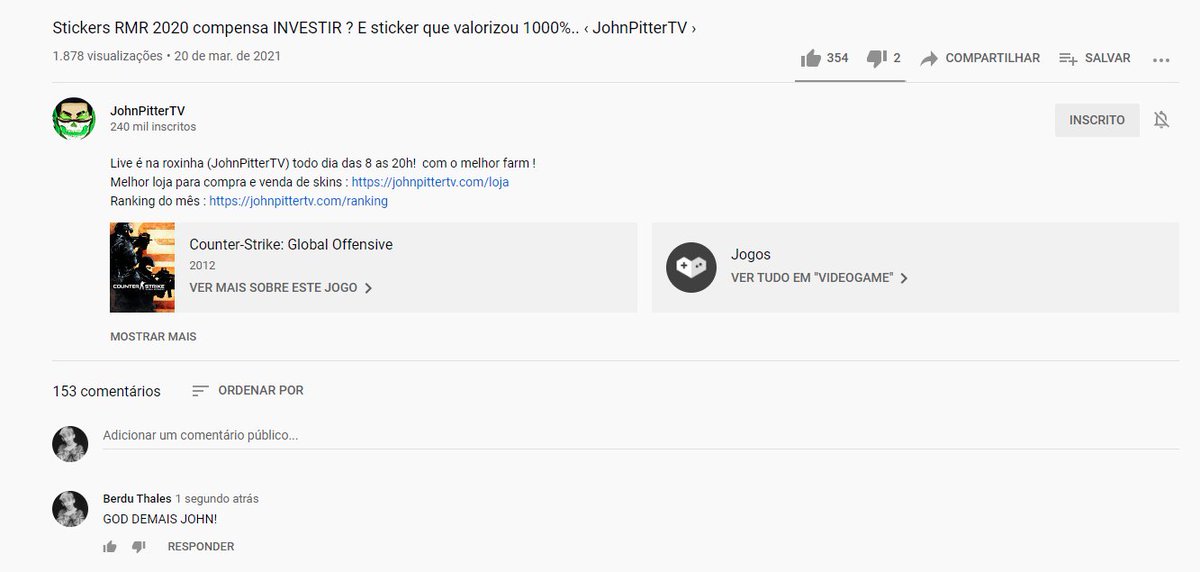1200x572 pixels.
Task: Select the 240 mil inscritos text
Action: click(x=153, y=127)
